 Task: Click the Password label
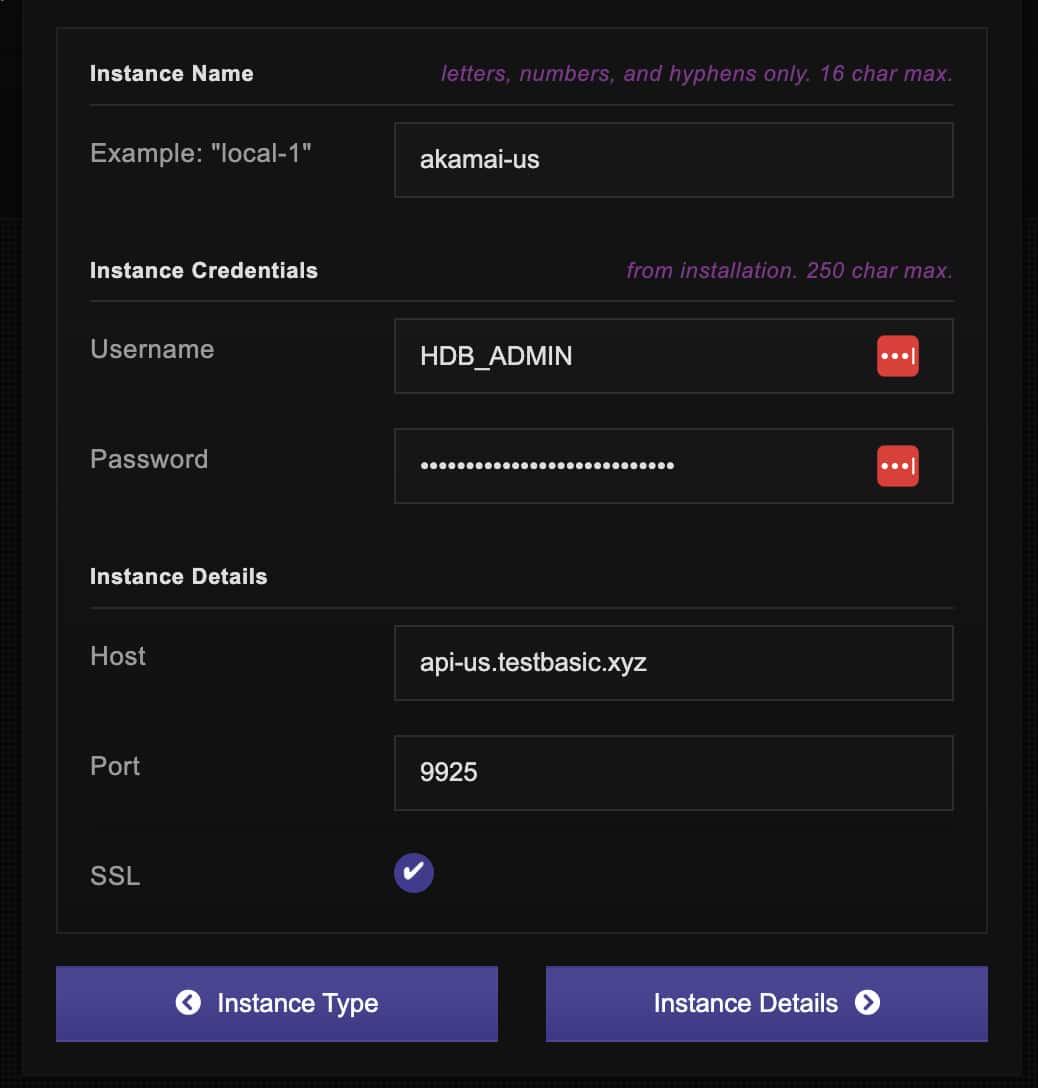(x=149, y=459)
